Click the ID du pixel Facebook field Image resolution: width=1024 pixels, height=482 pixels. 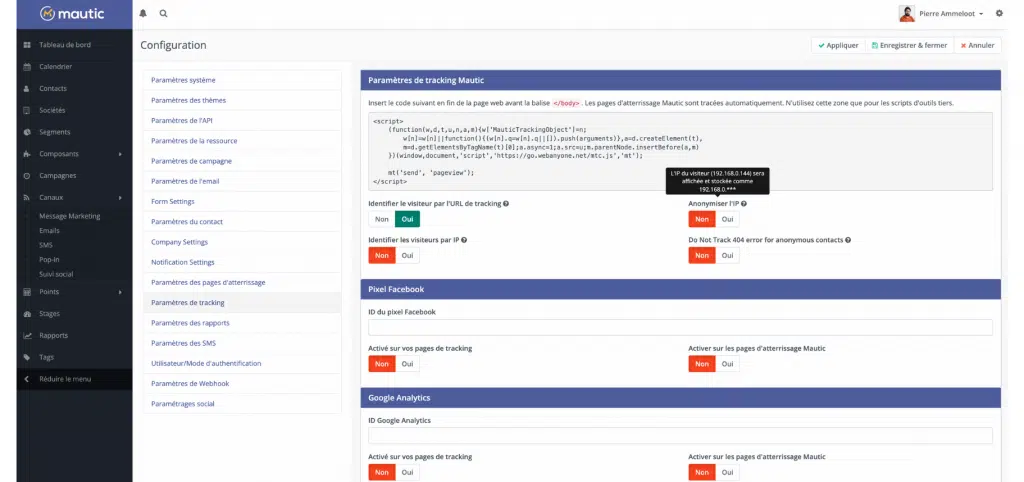coord(680,327)
